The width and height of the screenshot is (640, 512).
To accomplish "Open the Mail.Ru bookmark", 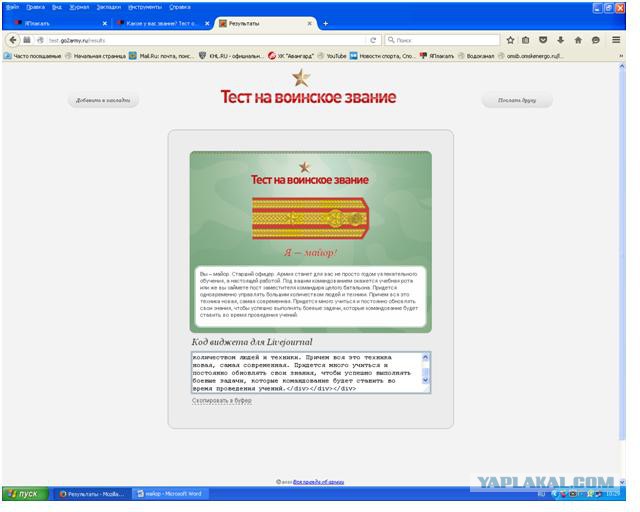I will (x=162, y=56).
